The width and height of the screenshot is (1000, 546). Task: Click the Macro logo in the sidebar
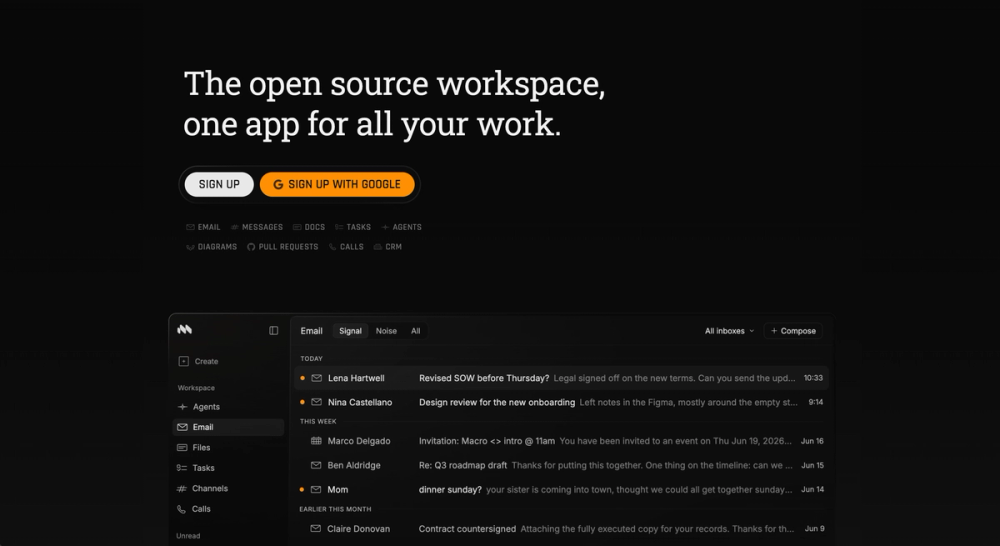click(184, 330)
